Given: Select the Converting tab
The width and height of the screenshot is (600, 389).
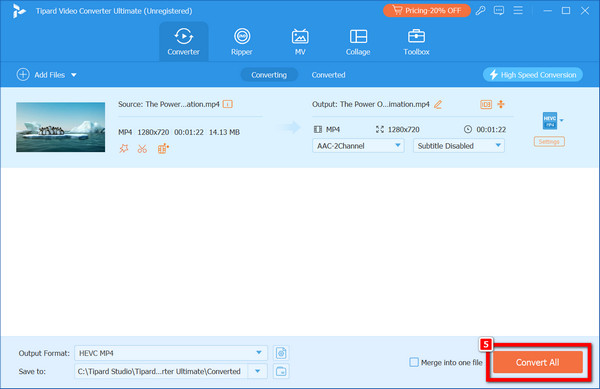Looking at the screenshot, I should (269, 75).
